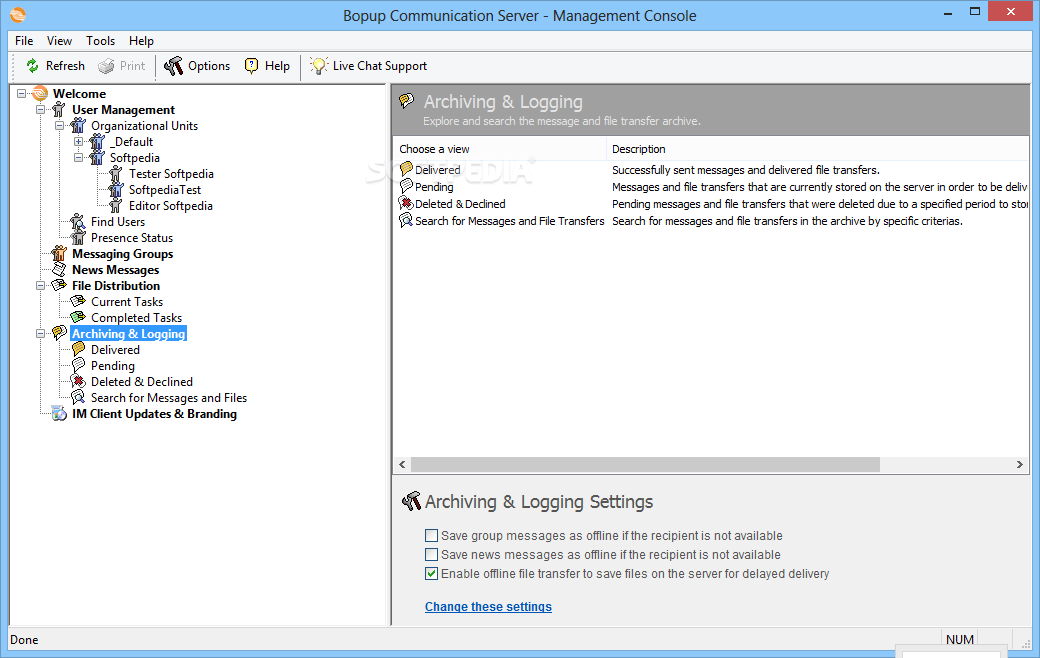This screenshot has width=1040, height=658.
Task: Expand the _Default organizational unit
Action: click(78, 141)
